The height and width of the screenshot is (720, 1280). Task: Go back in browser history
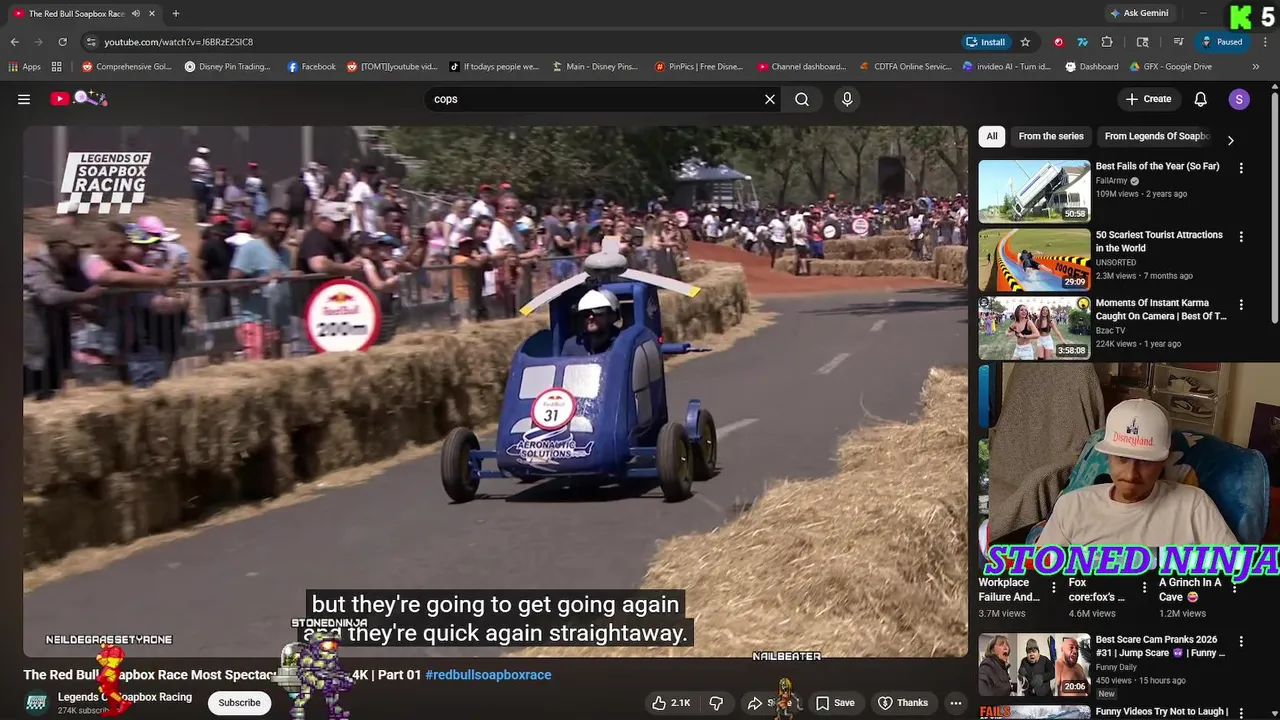coord(14,42)
